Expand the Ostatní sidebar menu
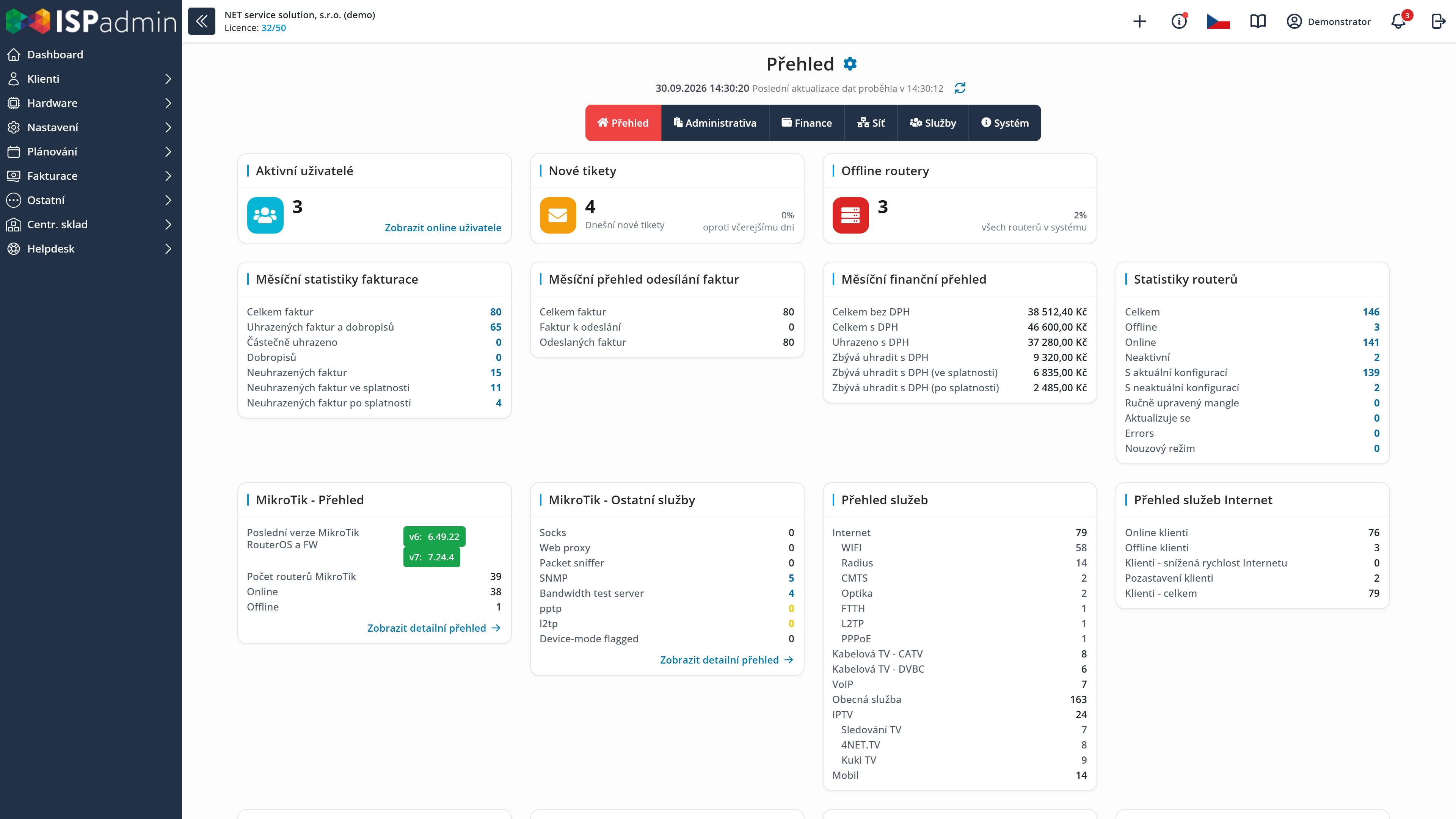Viewport: 1456px width, 819px height. pos(91,200)
